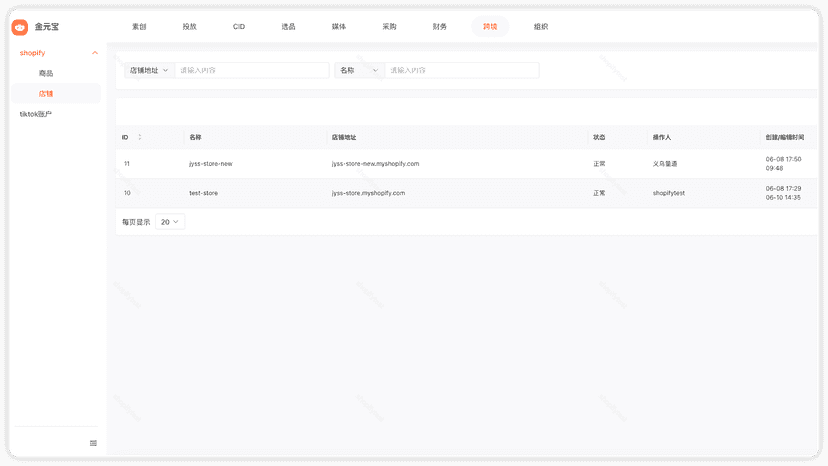828x466 pixels.
Task: Click the sidebar collapse icon at bottom
Action: (x=93, y=443)
